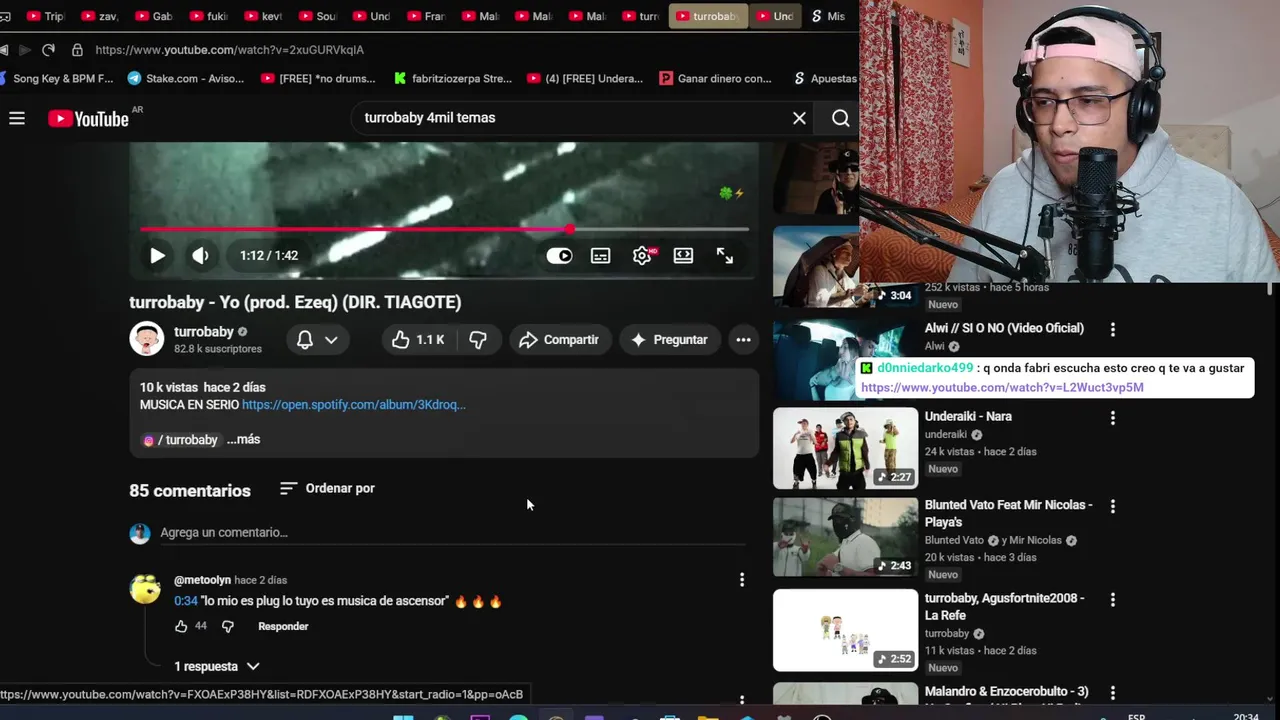Screen dimensions: 1280x720
Task: Enter fullscreen in the video player
Action: (725, 256)
